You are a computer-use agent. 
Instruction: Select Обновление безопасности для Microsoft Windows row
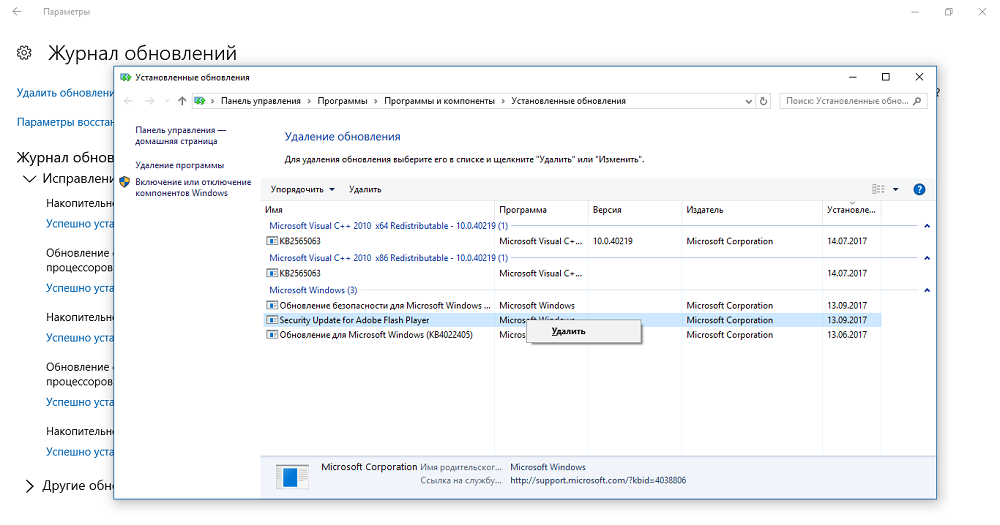pos(572,306)
